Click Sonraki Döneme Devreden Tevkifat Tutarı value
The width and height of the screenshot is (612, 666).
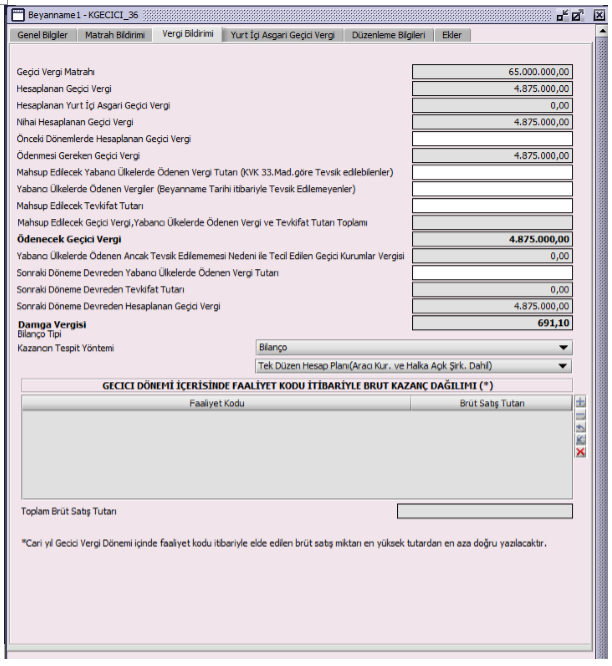(x=492, y=290)
